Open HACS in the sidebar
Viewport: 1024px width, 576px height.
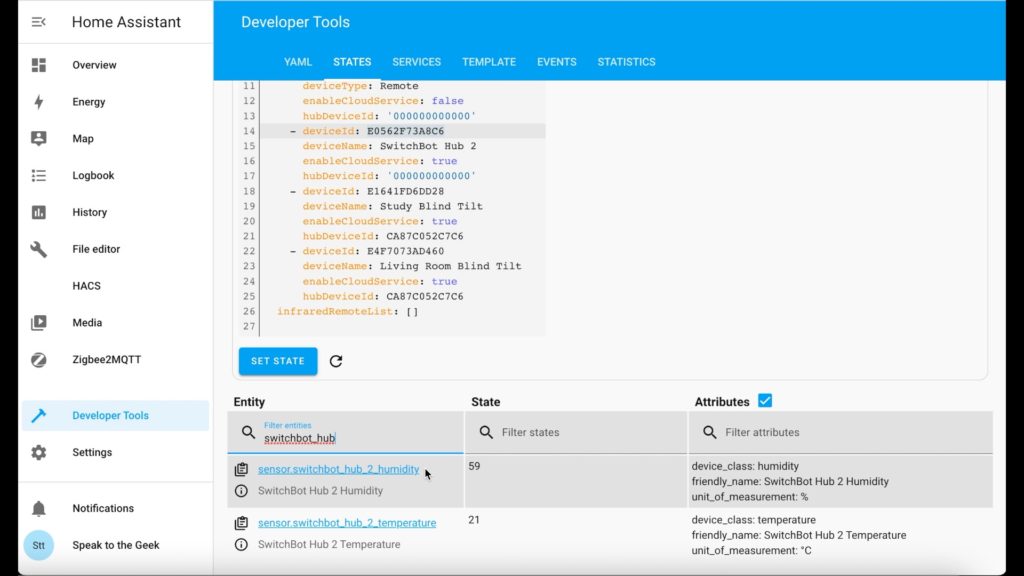point(86,286)
